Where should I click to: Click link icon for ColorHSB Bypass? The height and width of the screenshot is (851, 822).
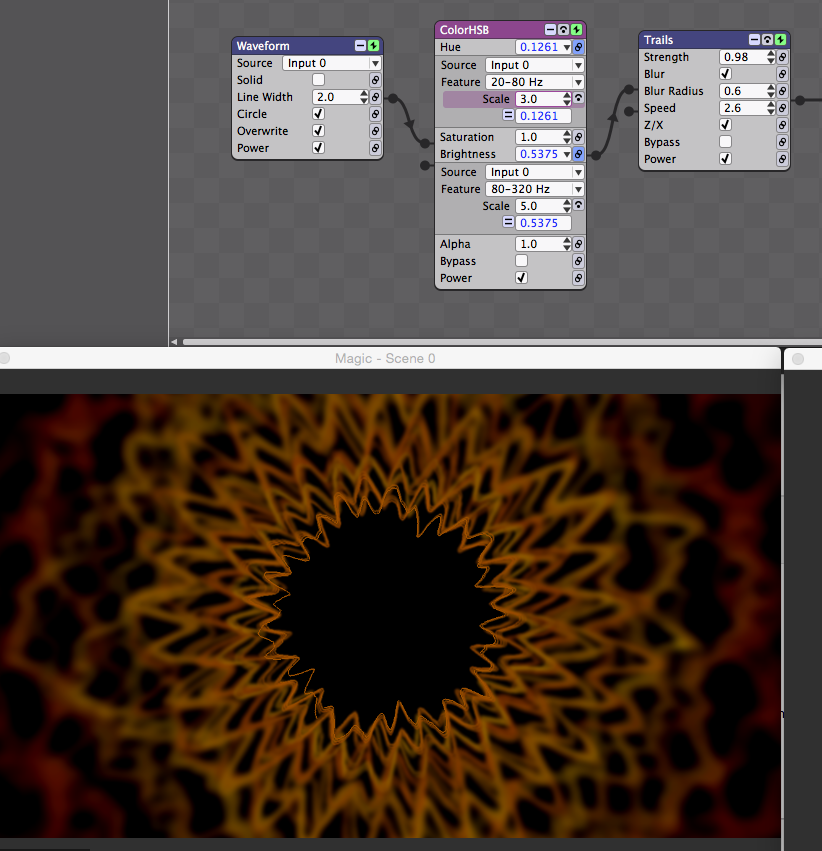578,261
